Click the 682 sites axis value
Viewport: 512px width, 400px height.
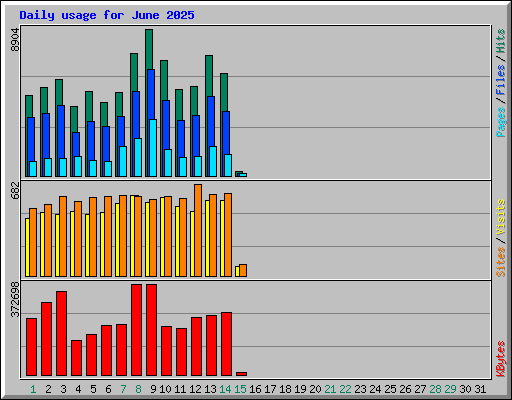click(15, 190)
